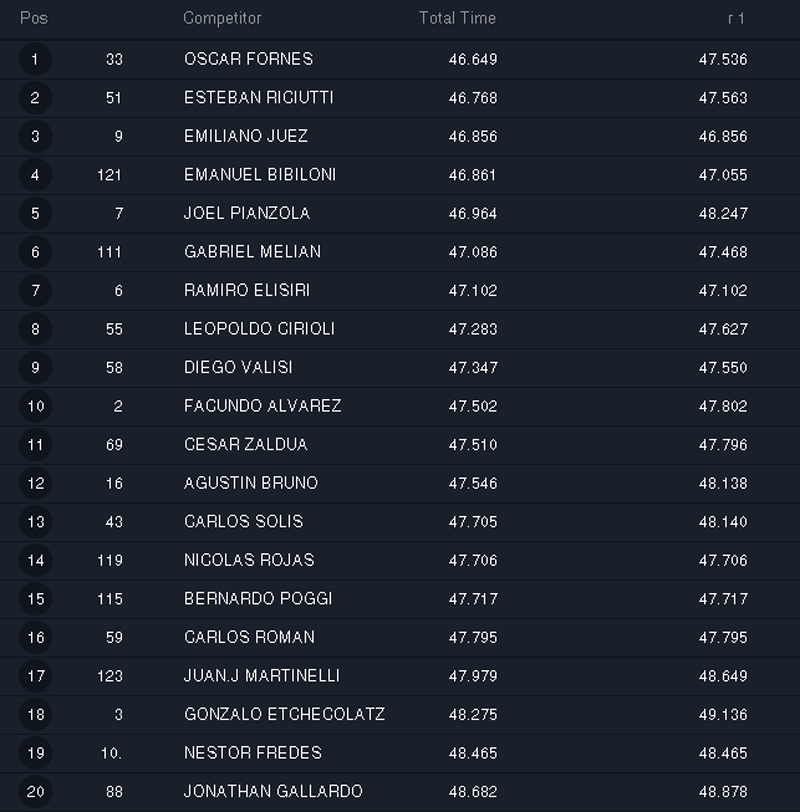Select the position 18 circle badge
Viewport: 800px width, 812px height.
35,715
